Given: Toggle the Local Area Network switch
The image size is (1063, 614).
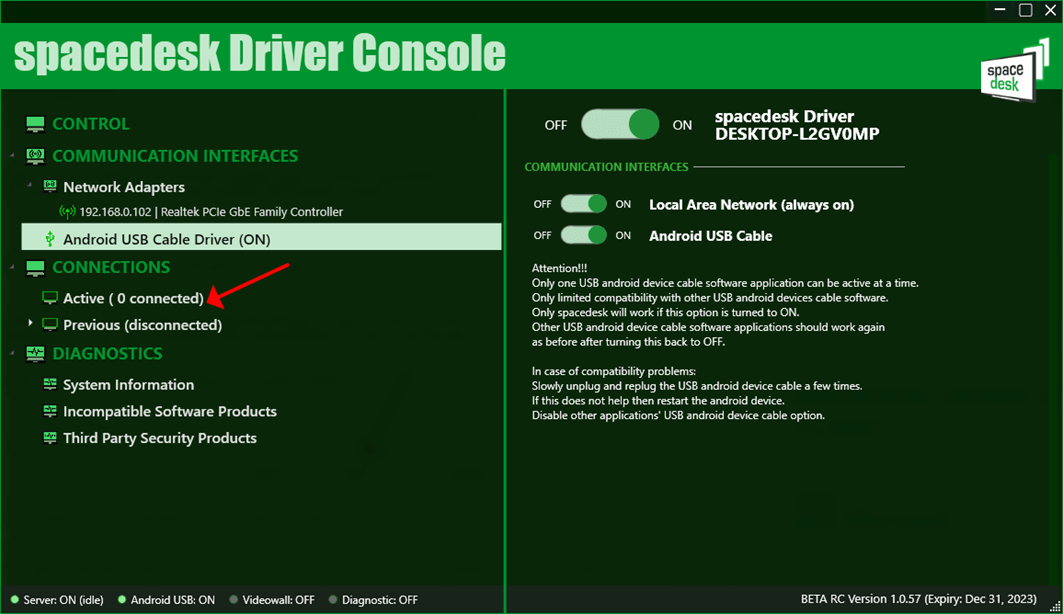Looking at the screenshot, I should point(584,204).
